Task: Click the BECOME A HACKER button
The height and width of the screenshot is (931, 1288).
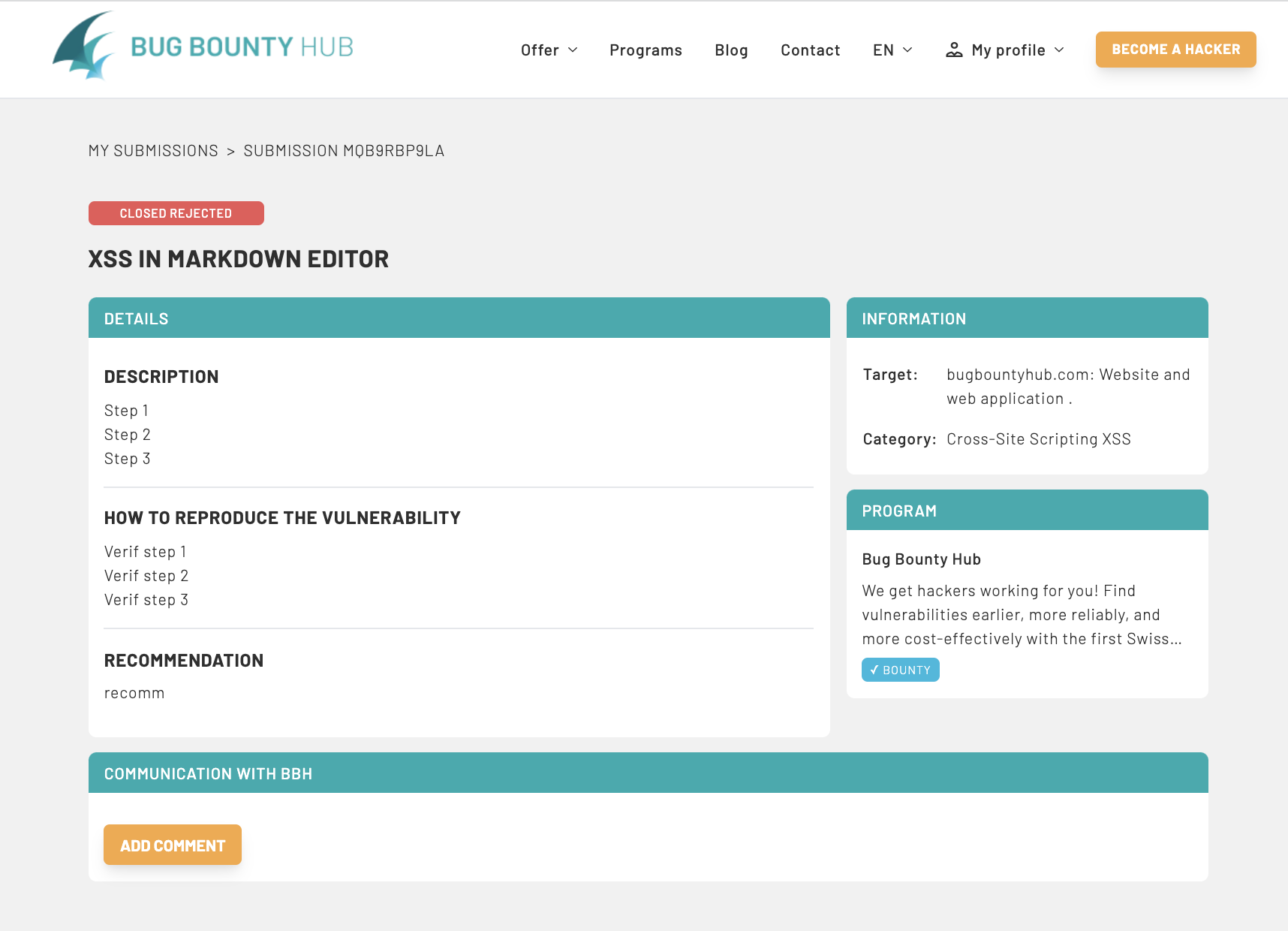Action: click(1175, 50)
